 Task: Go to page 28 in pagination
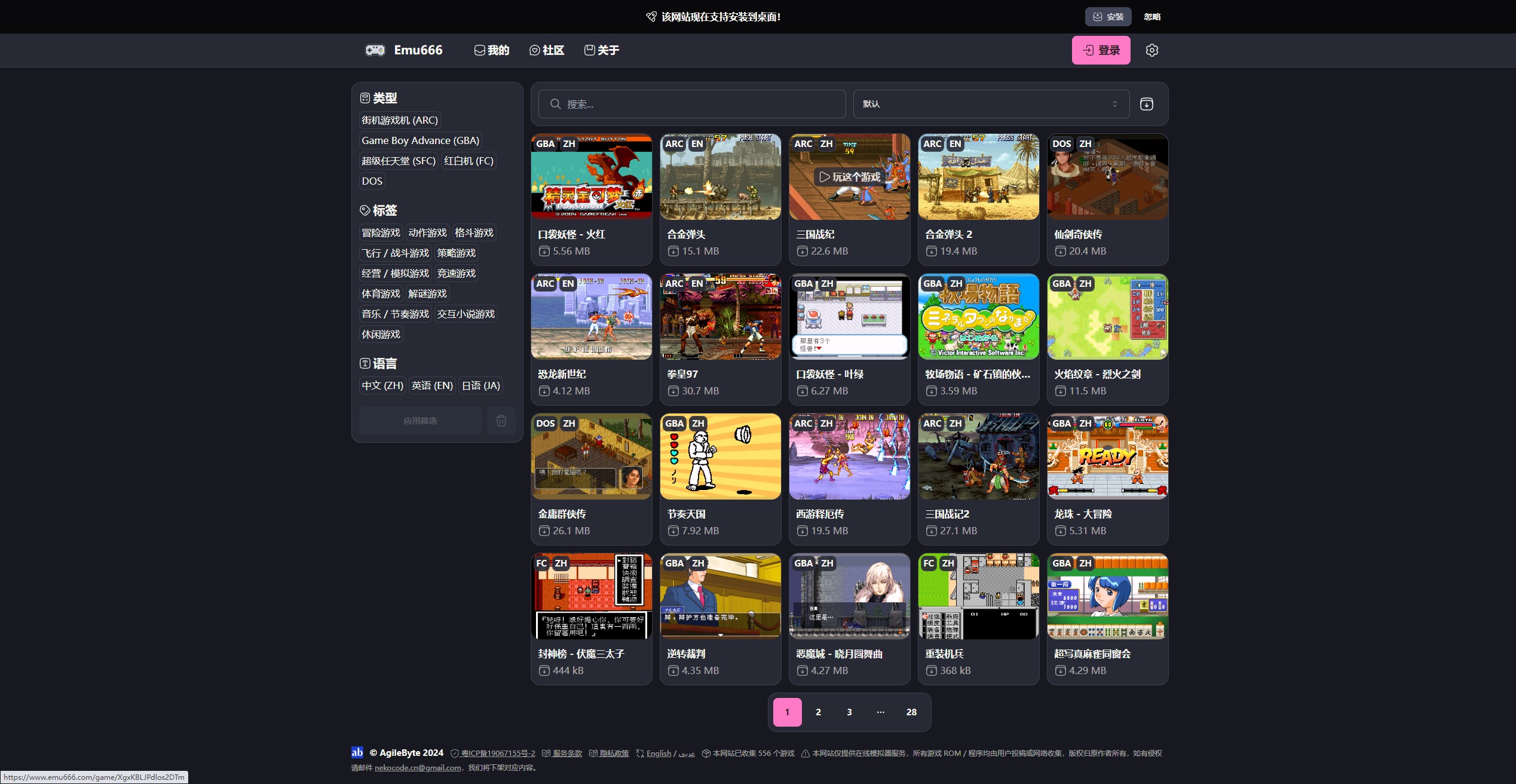point(911,712)
